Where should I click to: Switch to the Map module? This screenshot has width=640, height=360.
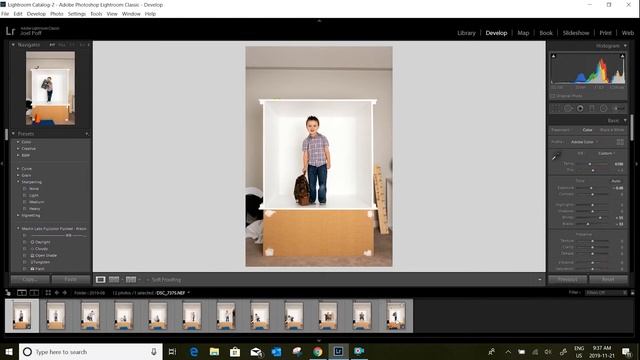[523, 33]
